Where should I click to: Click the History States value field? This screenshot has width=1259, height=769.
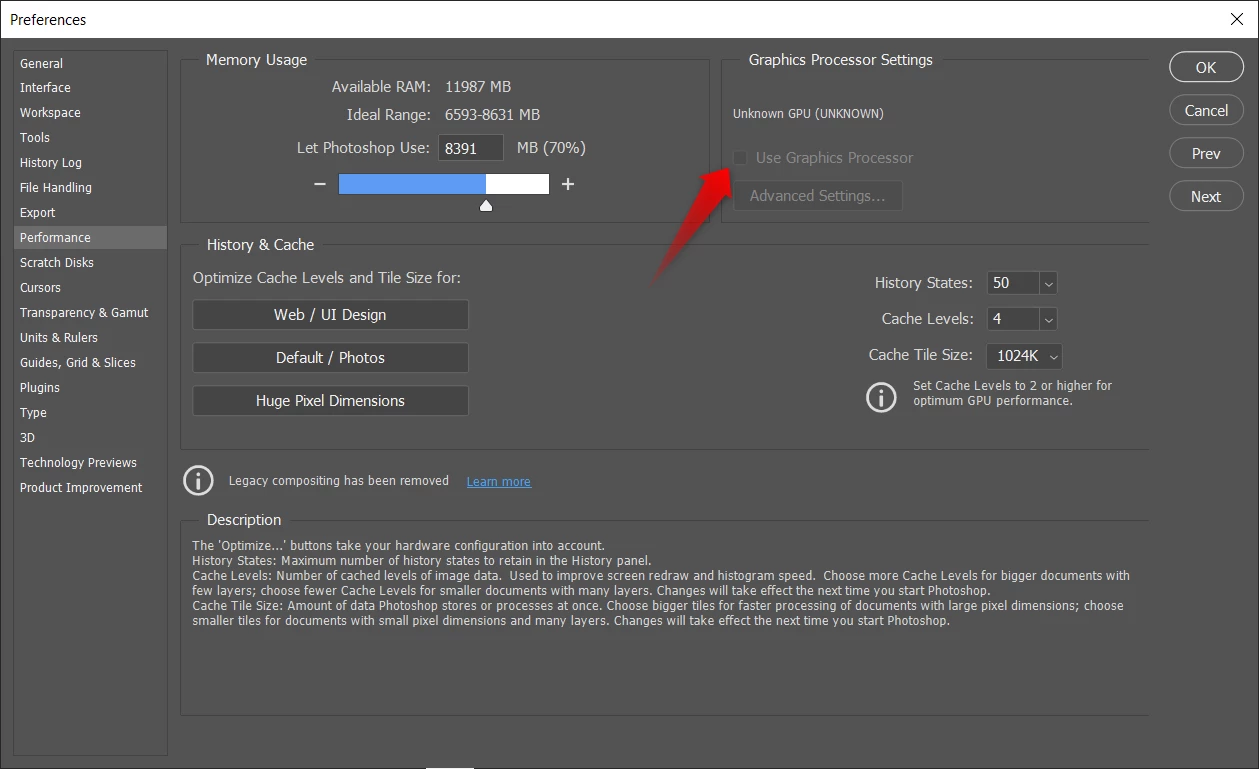(1013, 283)
